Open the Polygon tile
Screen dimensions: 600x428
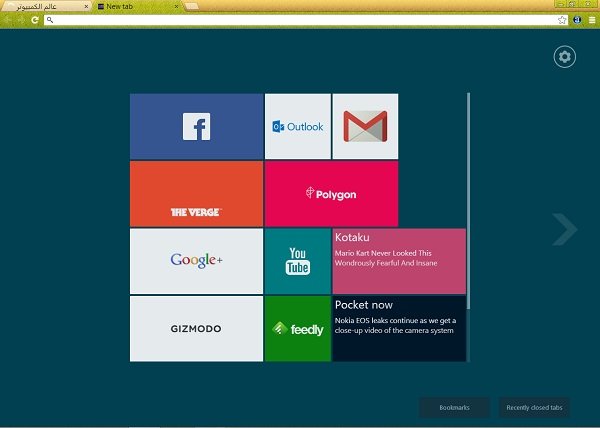(331, 194)
